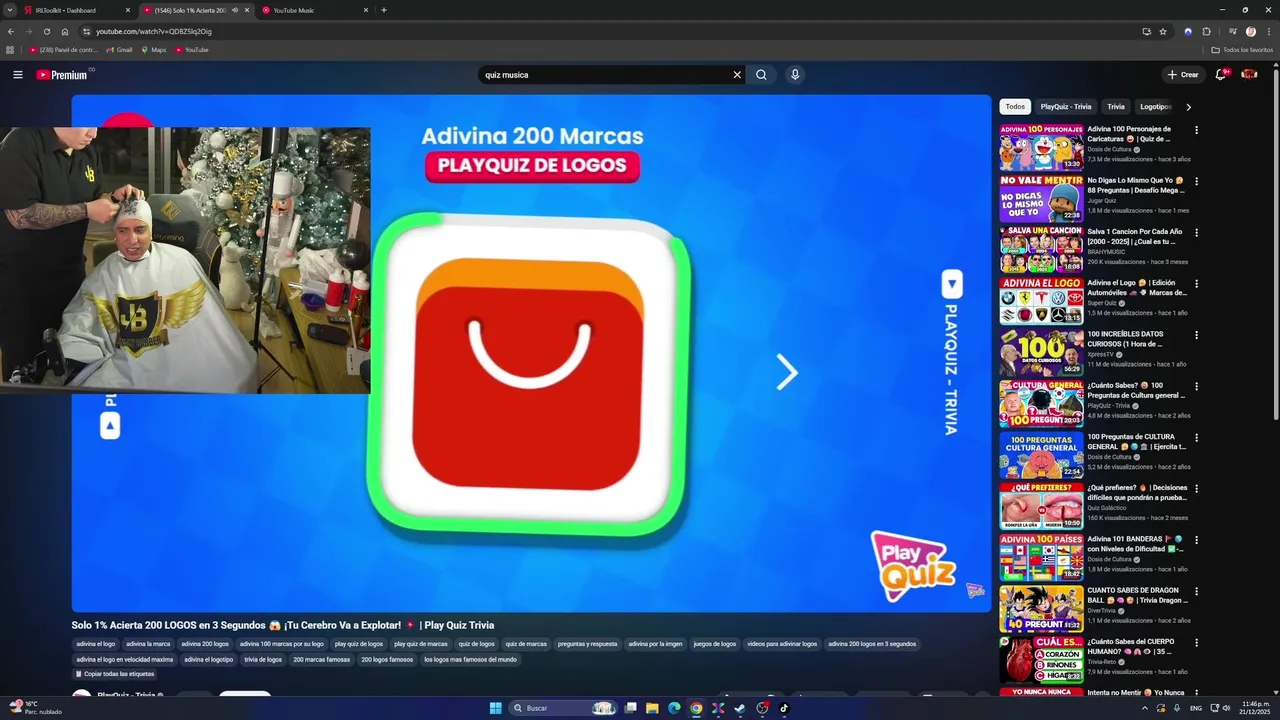Clear the search box text

pyautogui.click(x=737, y=75)
